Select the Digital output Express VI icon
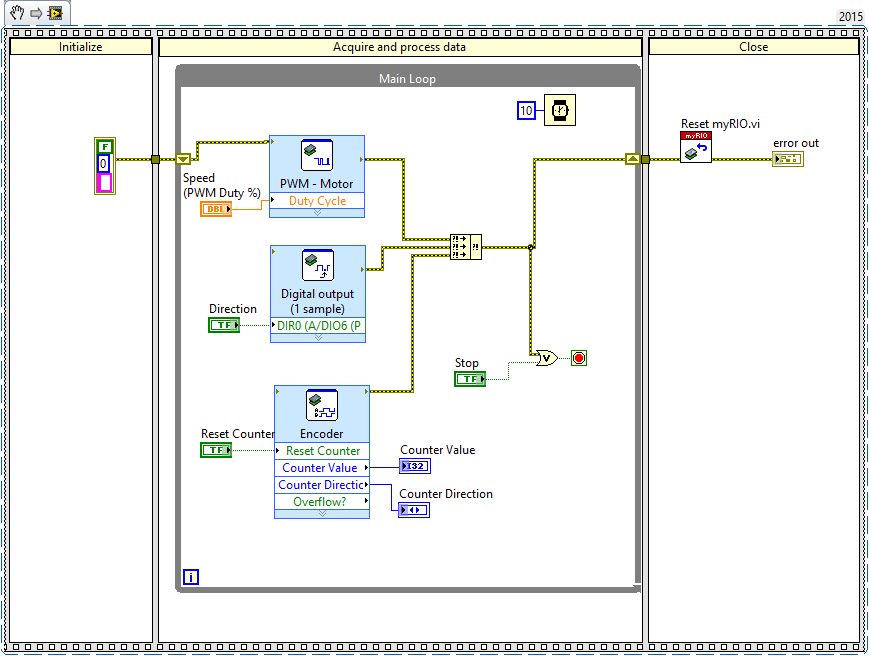Screen dimensions: 869x656 (318, 265)
